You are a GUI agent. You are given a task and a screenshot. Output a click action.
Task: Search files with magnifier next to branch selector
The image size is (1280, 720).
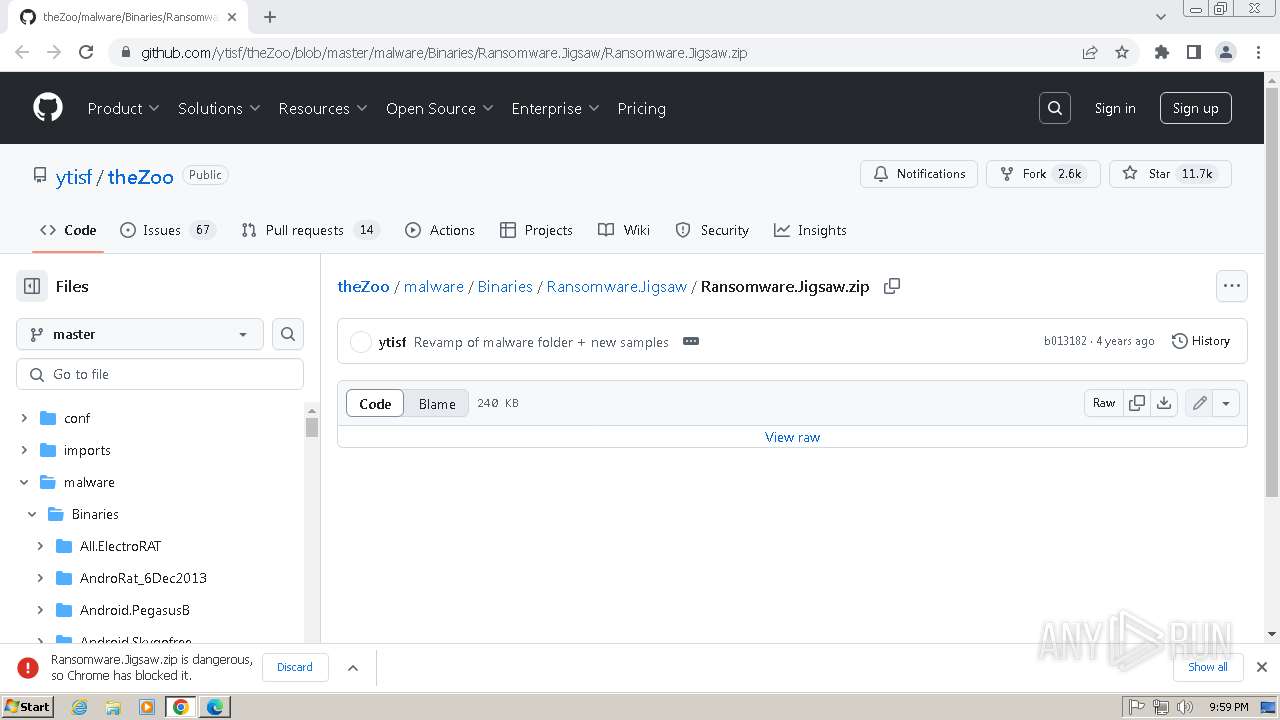[x=288, y=334]
